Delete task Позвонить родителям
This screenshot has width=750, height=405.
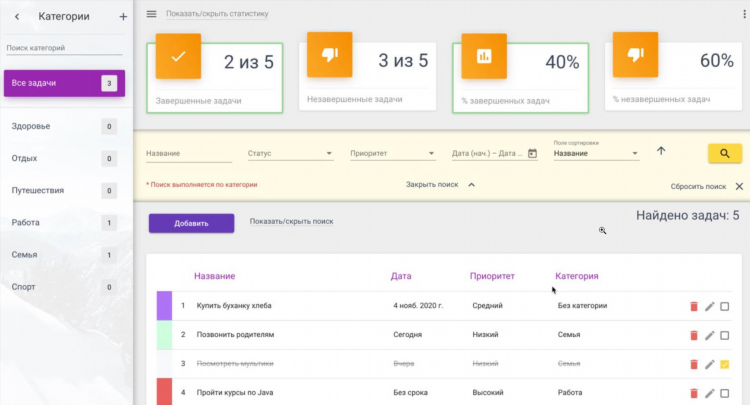tap(694, 336)
